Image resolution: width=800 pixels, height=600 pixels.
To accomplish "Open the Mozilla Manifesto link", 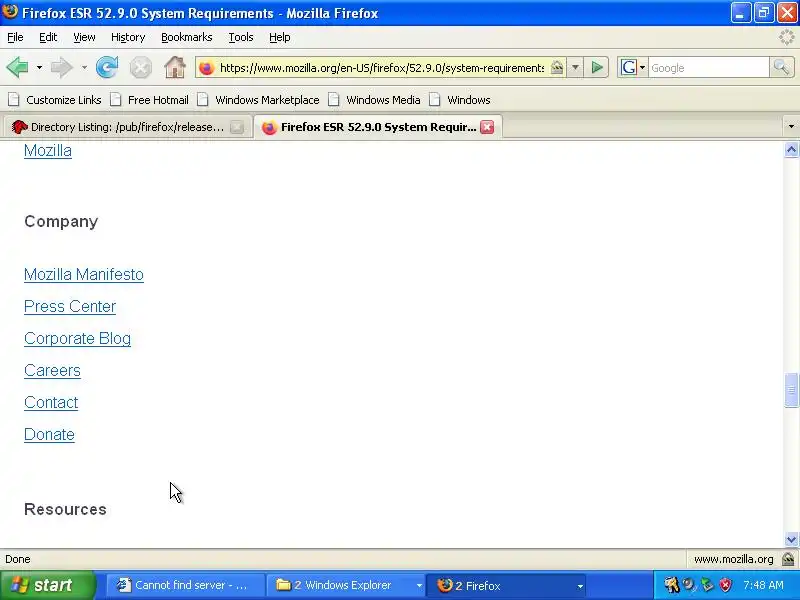I will pos(84,274).
